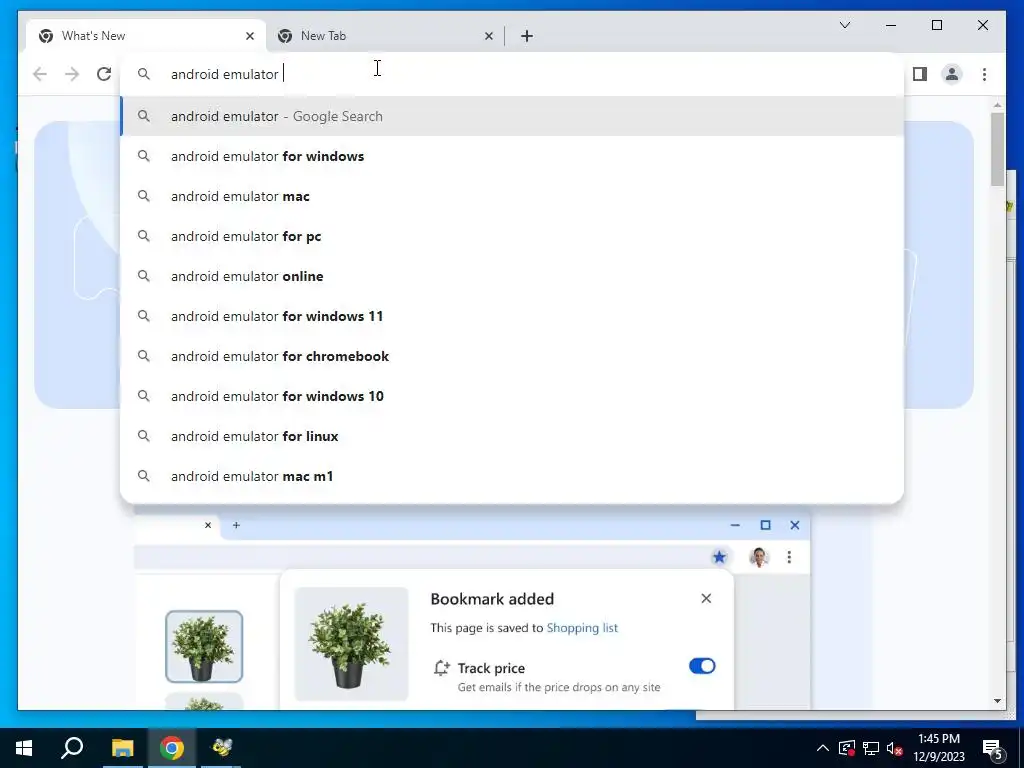1024x768 pixels.
Task: Close the Bookmark added popup
Action: pyautogui.click(x=706, y=598)
